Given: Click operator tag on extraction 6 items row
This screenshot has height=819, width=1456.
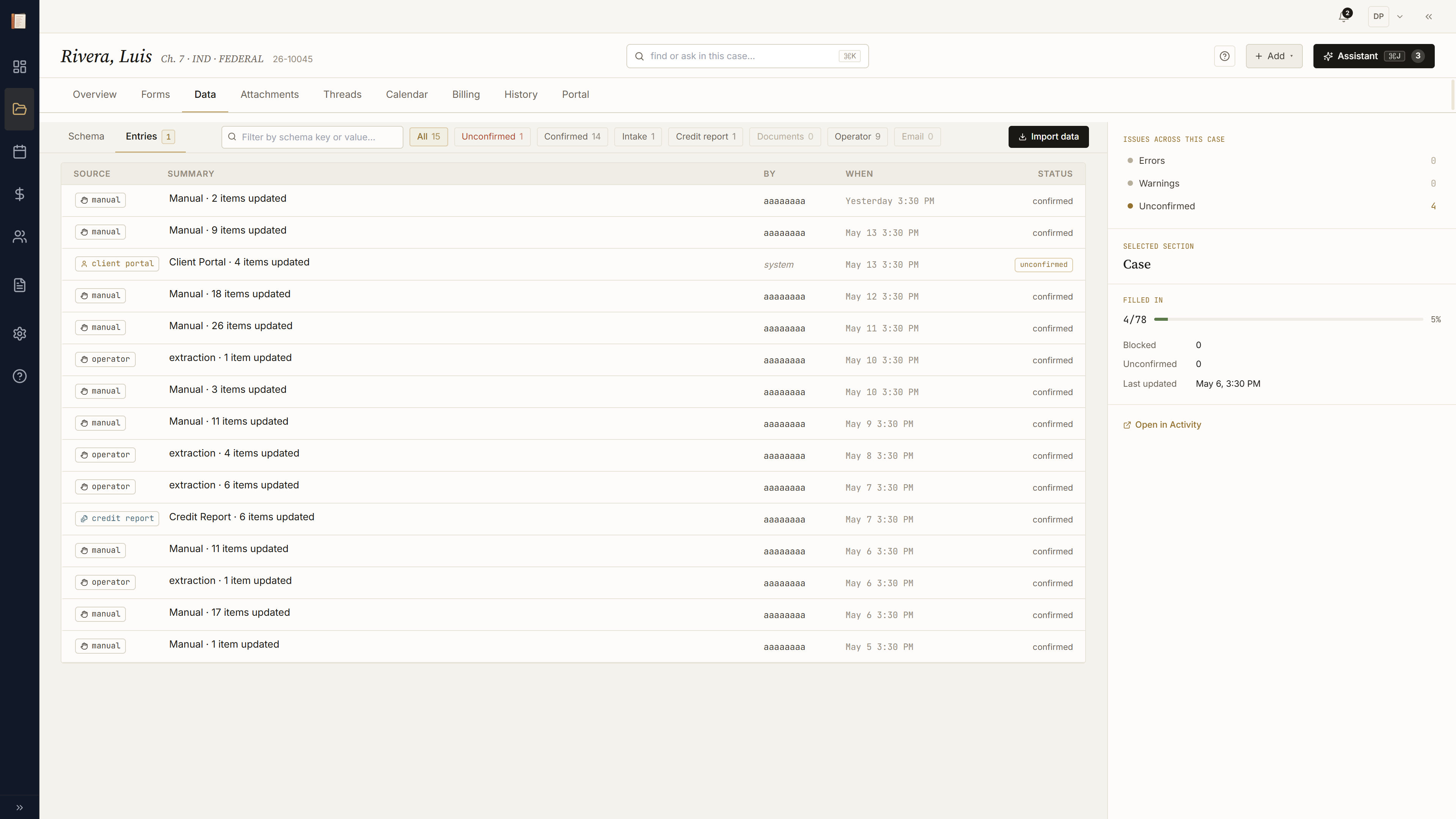Looking at the screenshot, I should [x=105, y=486].
